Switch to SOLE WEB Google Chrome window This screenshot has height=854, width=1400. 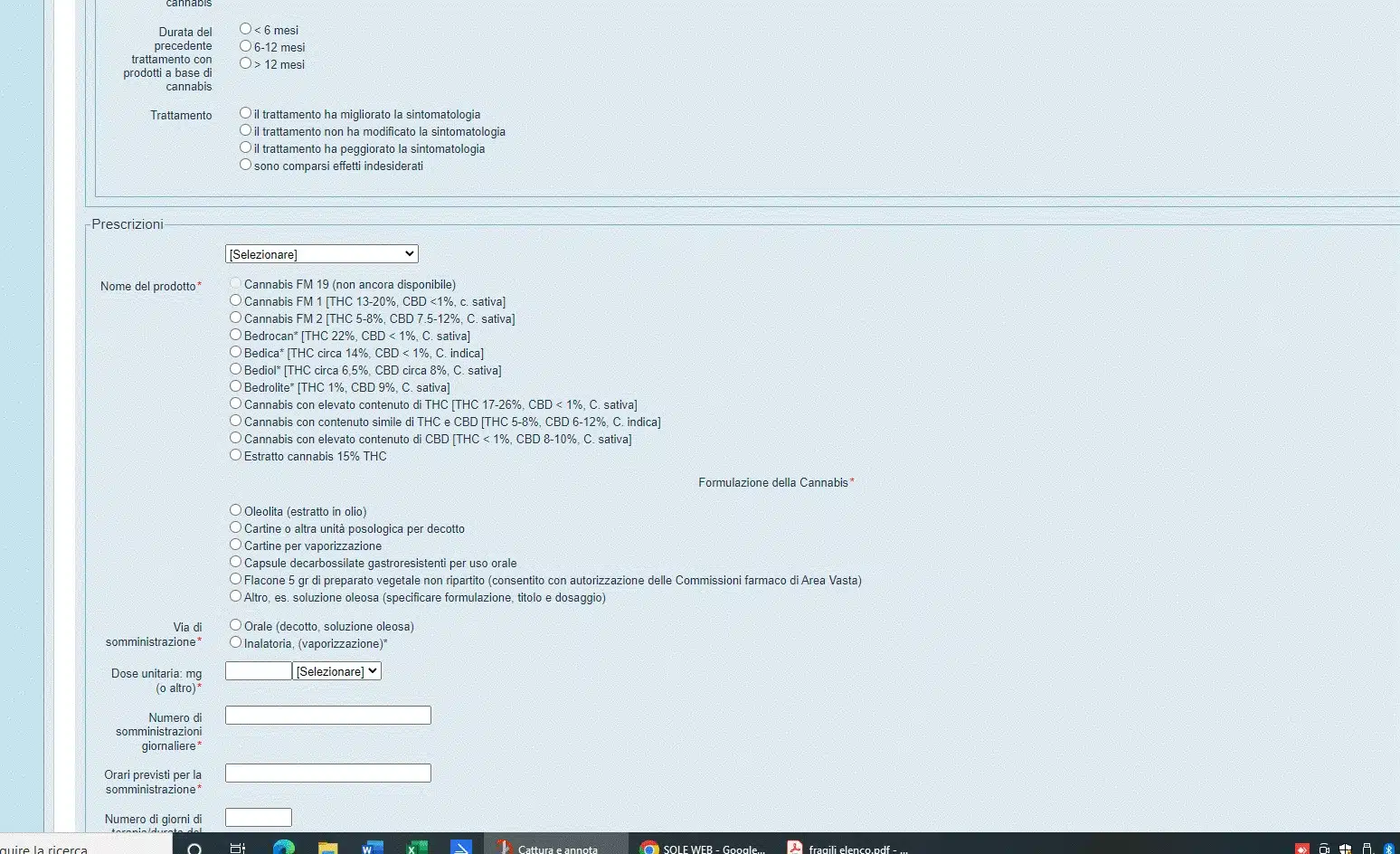pyautogui.click(x=704, y=849)
